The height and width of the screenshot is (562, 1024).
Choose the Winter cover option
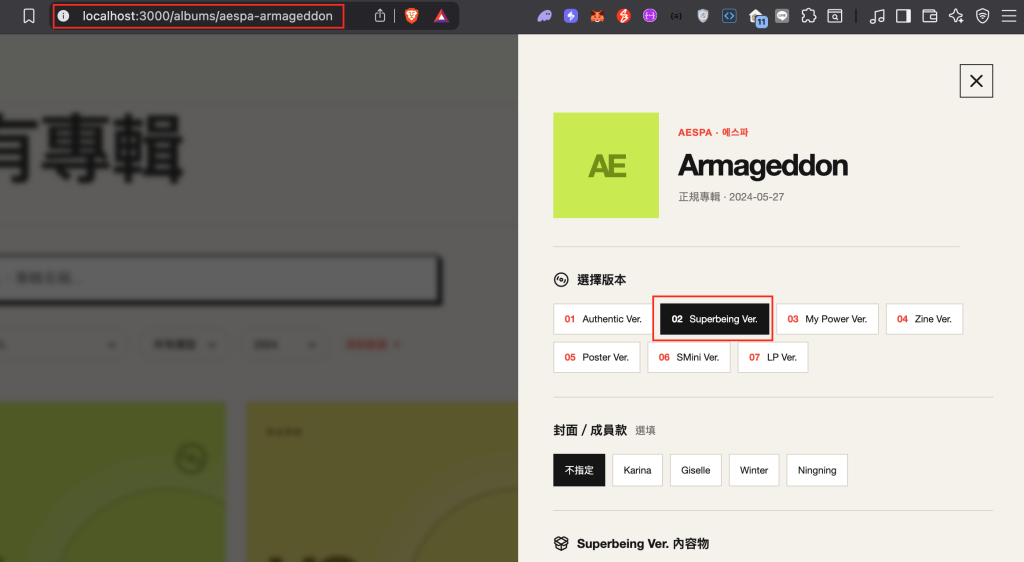pos(754,470)
